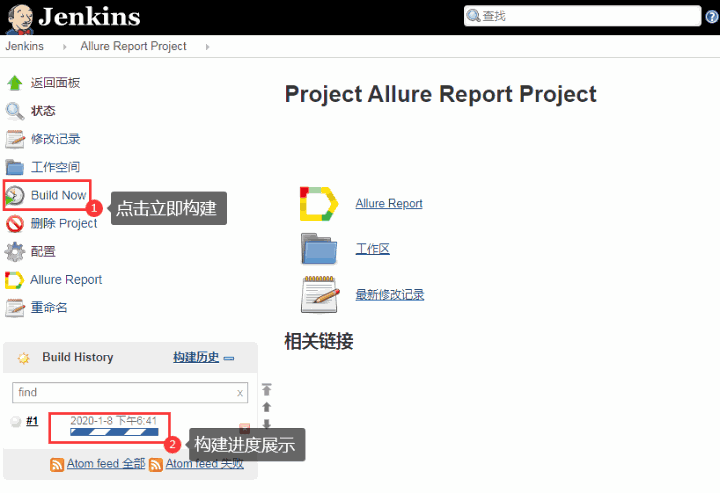This screenshot has height=493, width=720.
Task: Open sidebar Allure Report entry
Action: pyautogui.click(x=66, y=280)
